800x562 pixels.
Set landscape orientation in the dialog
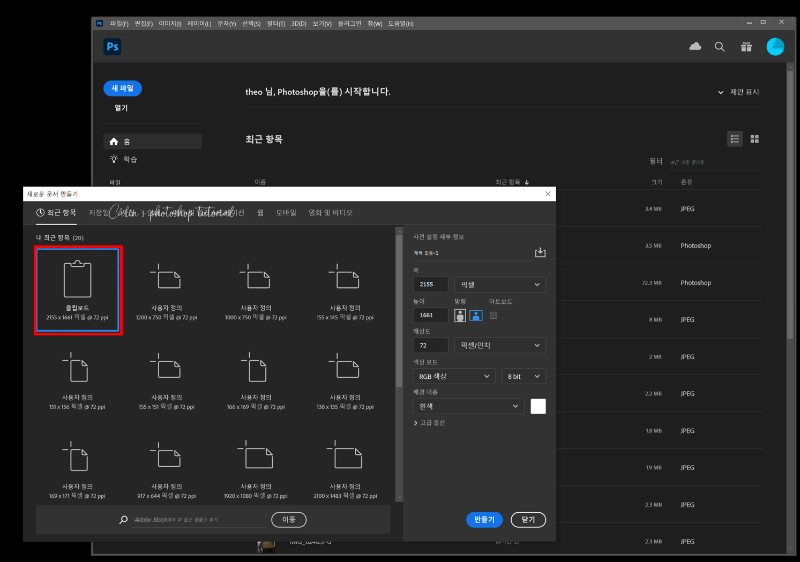coord(476,315)
